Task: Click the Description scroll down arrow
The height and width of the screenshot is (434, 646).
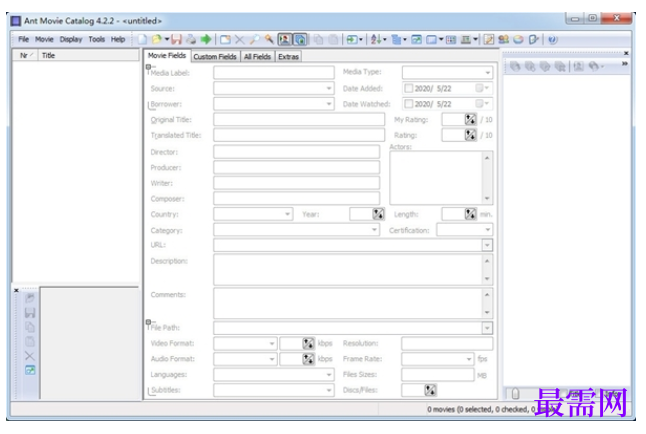Action: pos(487,279)
